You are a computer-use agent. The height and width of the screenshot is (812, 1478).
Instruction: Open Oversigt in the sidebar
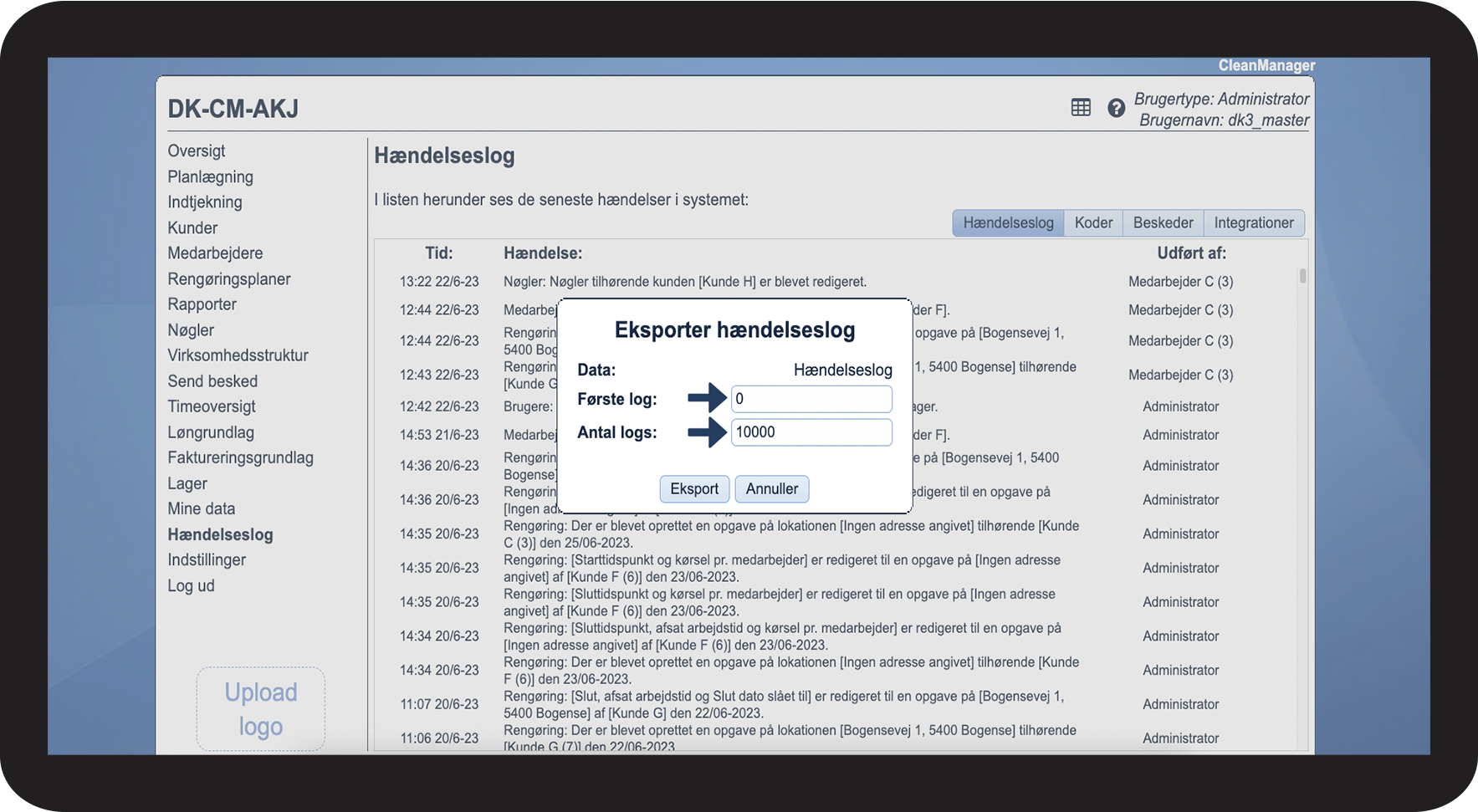[197, 151]
